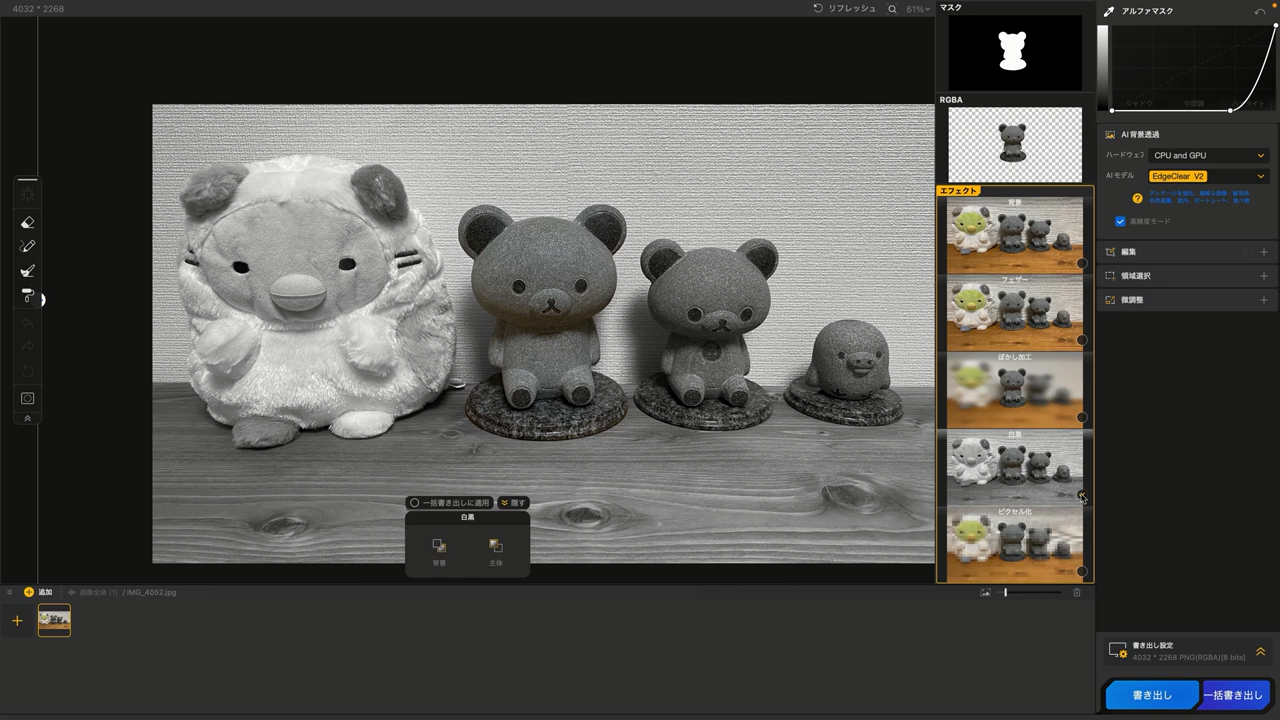This screenshot has height=720, width=1280.
Task: Select the Eraser tool
Action: (x=28, y=223)
